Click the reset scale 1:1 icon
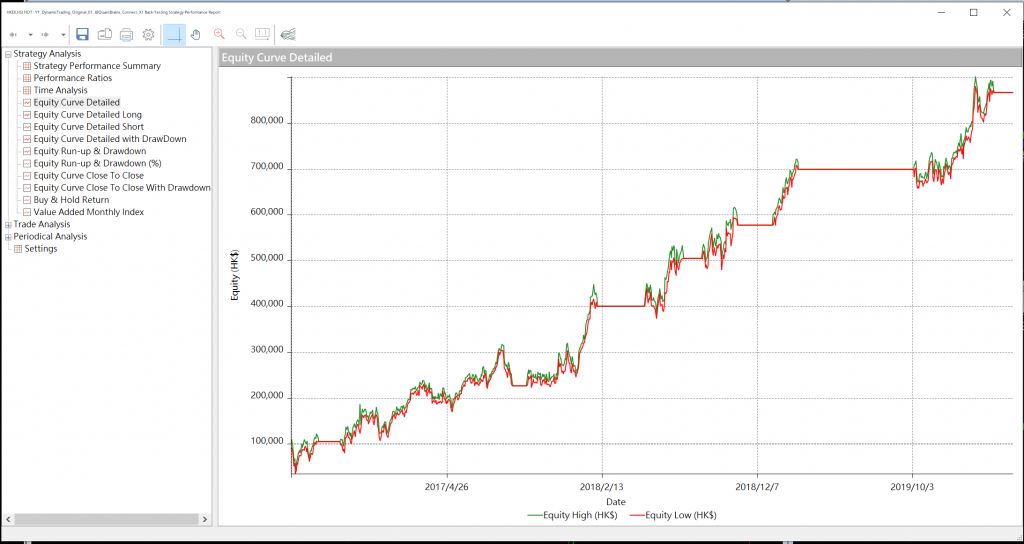Viewport: 1024px width, 544px height. coord(263,34)
